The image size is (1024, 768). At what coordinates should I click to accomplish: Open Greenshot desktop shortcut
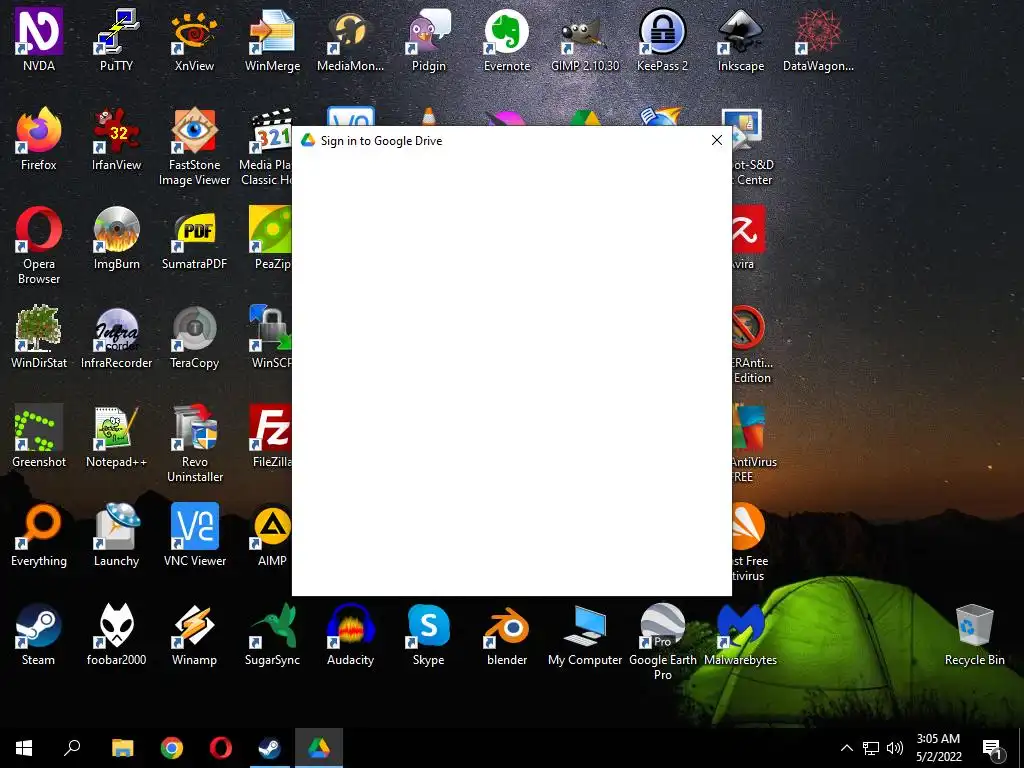pos(39,436)
